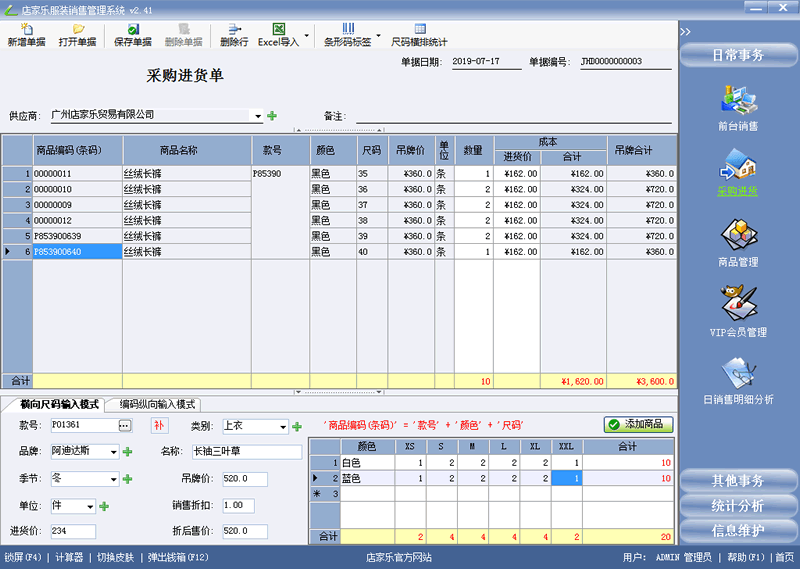
Task: Open the 其他事务 sidebar section
Action: [x=738, y=481]
